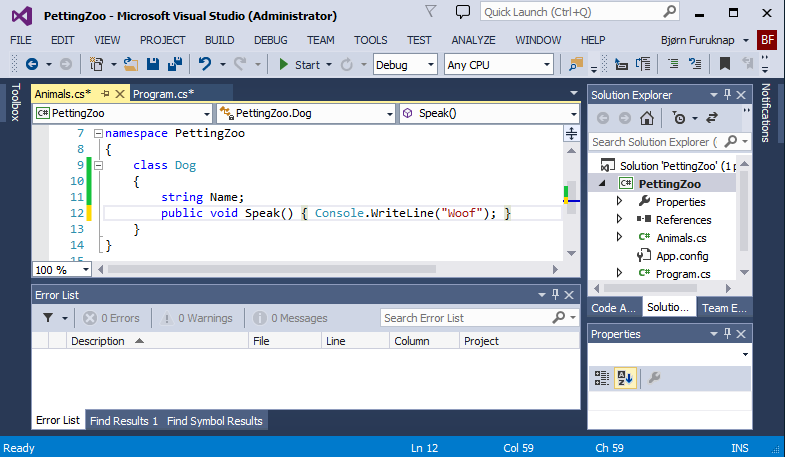This screenshot has width=785, height=457.
Task: Toggle auto-hide pin on Error List panel
Action: (x=555, y=295)
